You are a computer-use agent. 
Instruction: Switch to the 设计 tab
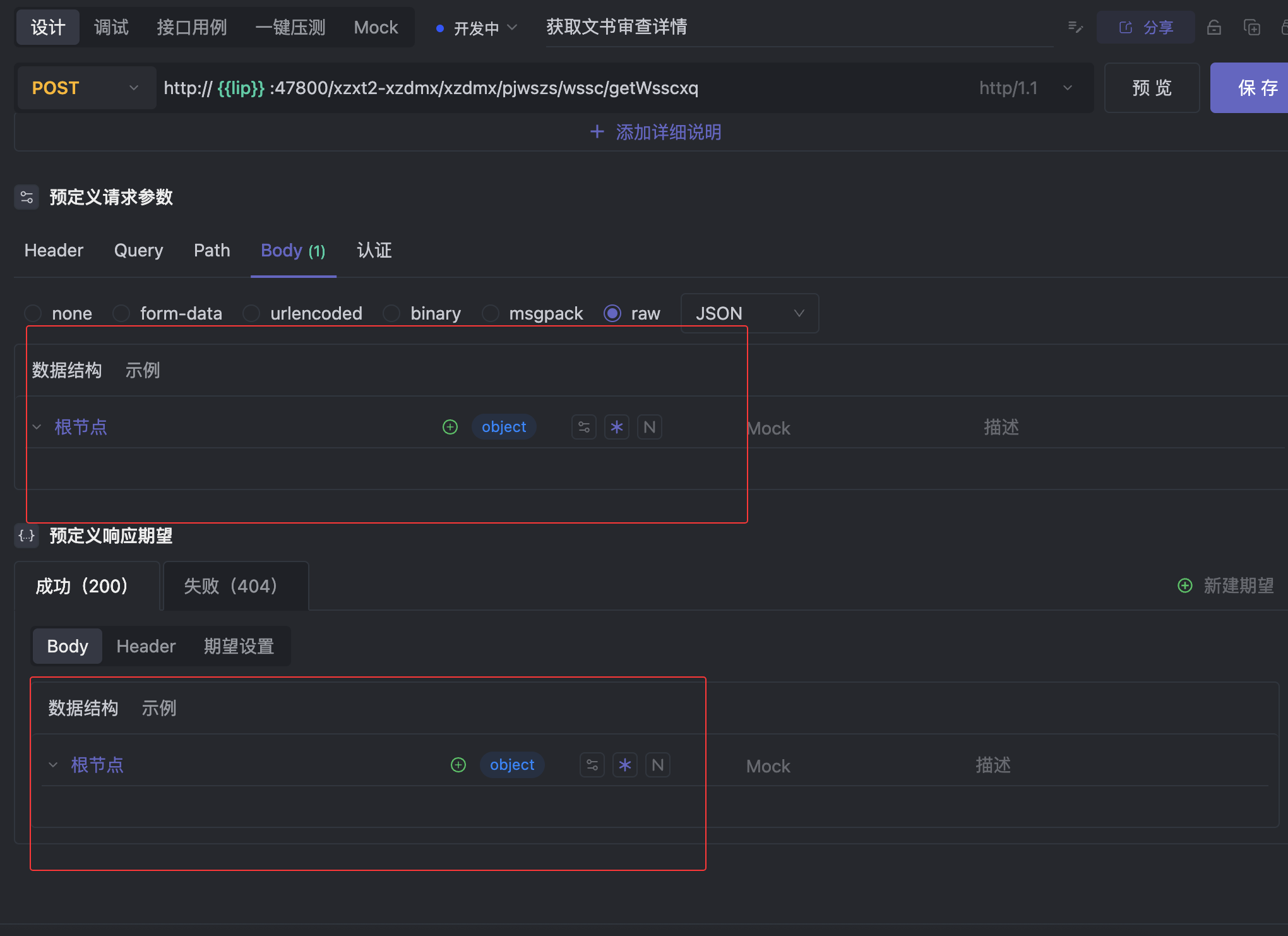coord(48,27)
